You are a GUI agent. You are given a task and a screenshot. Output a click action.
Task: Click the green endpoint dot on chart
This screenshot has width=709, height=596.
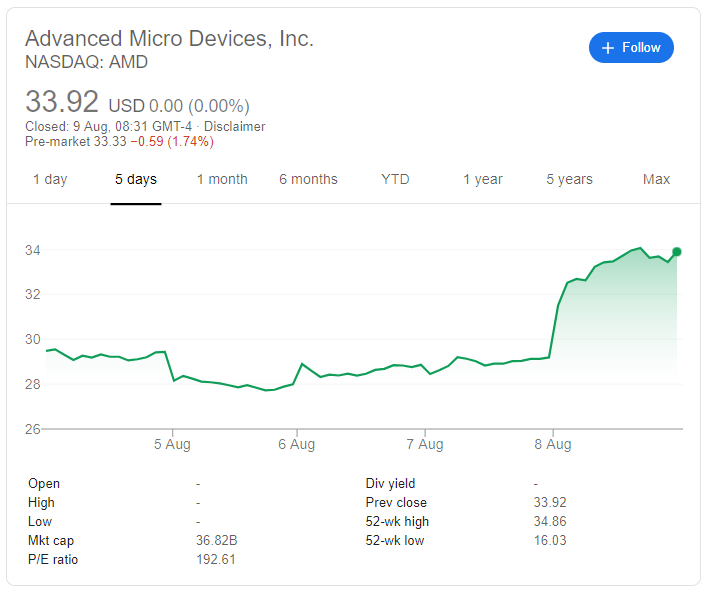pyautogui.click(x=676, y=252)
